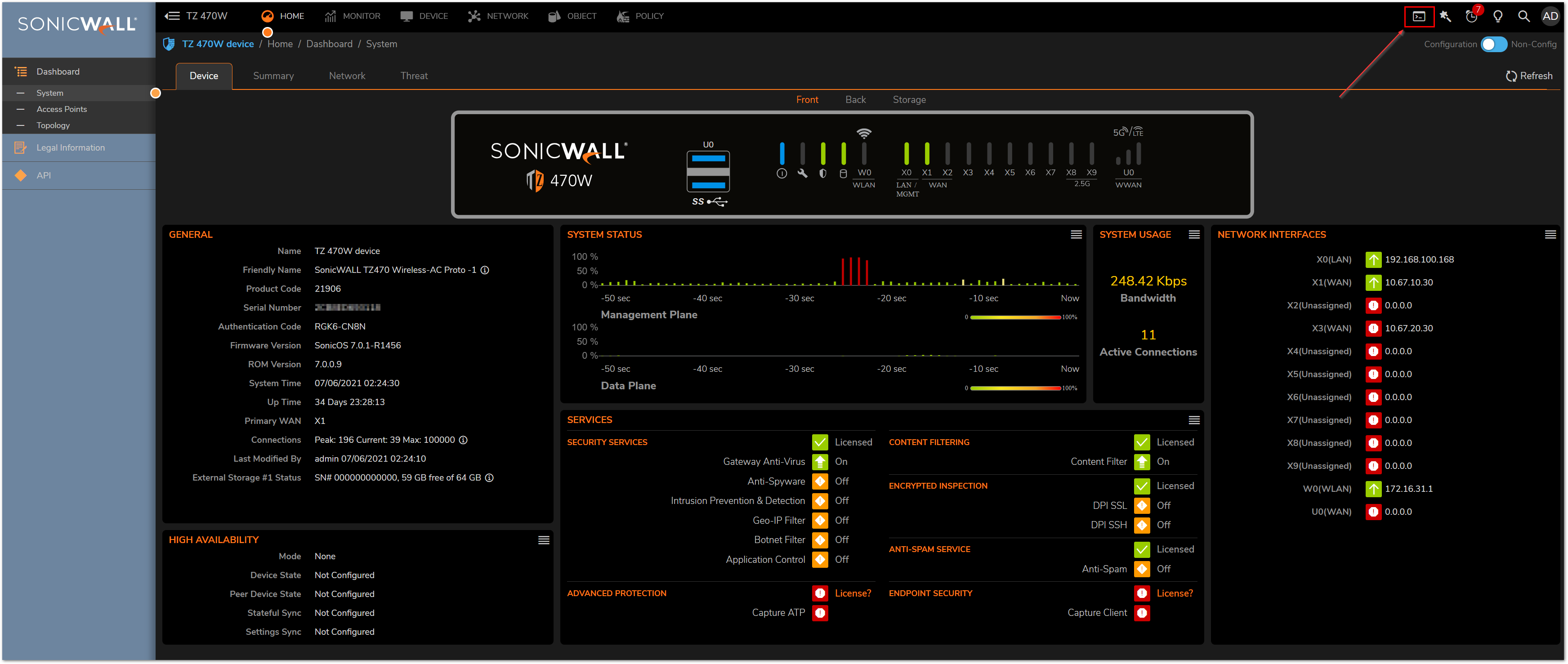Click Security Services Licensed checkmark
This screenshot has height=664, width=1568.
pos(820,442)
